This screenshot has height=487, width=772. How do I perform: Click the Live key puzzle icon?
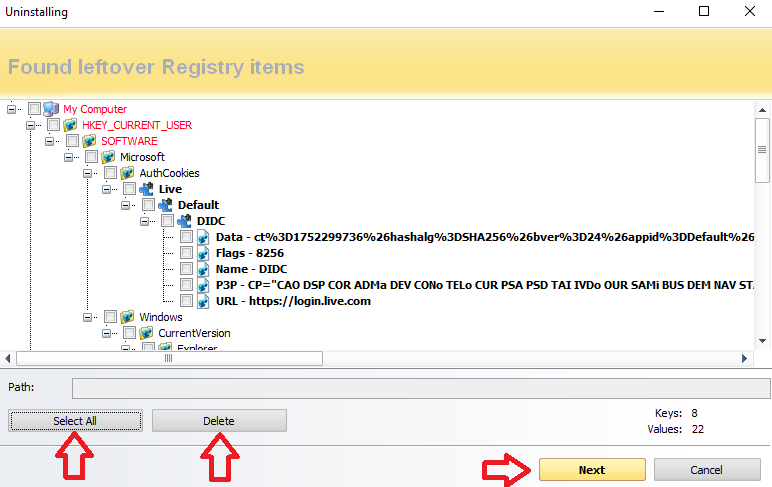(x=146, y=189)
